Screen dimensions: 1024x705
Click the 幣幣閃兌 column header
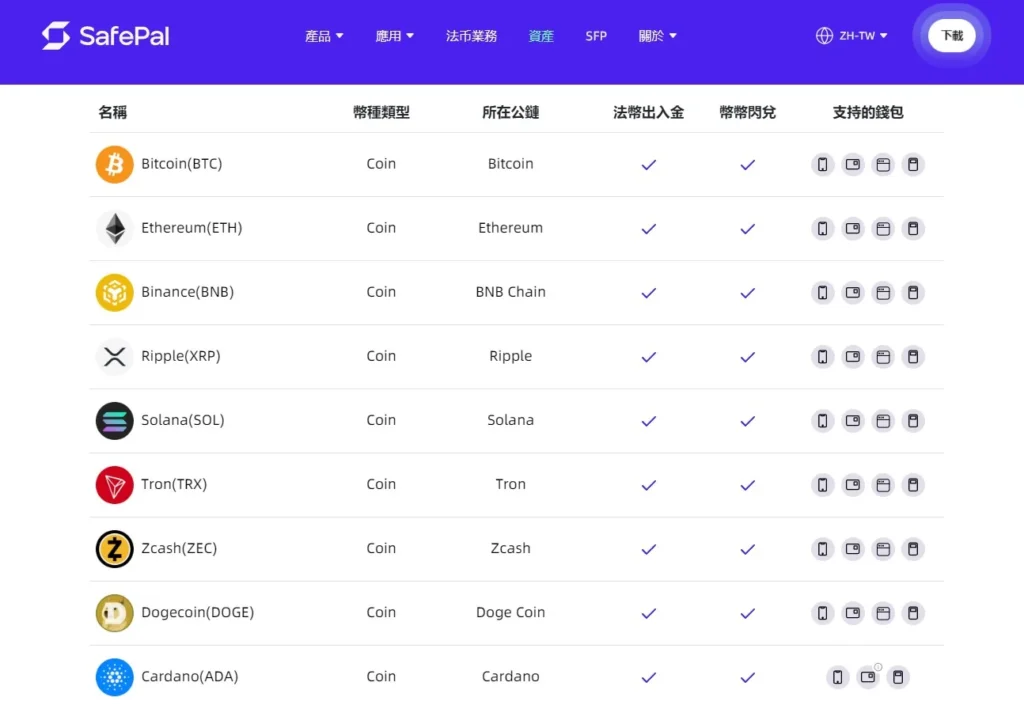tap(748, 112)
